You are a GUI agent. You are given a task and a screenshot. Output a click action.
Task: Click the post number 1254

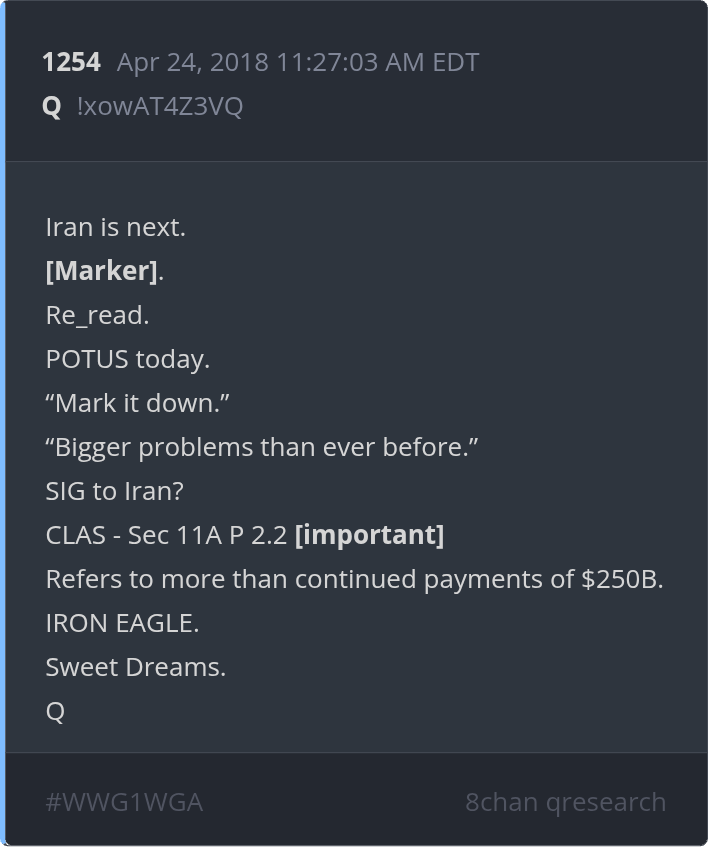tap(71, 62)
